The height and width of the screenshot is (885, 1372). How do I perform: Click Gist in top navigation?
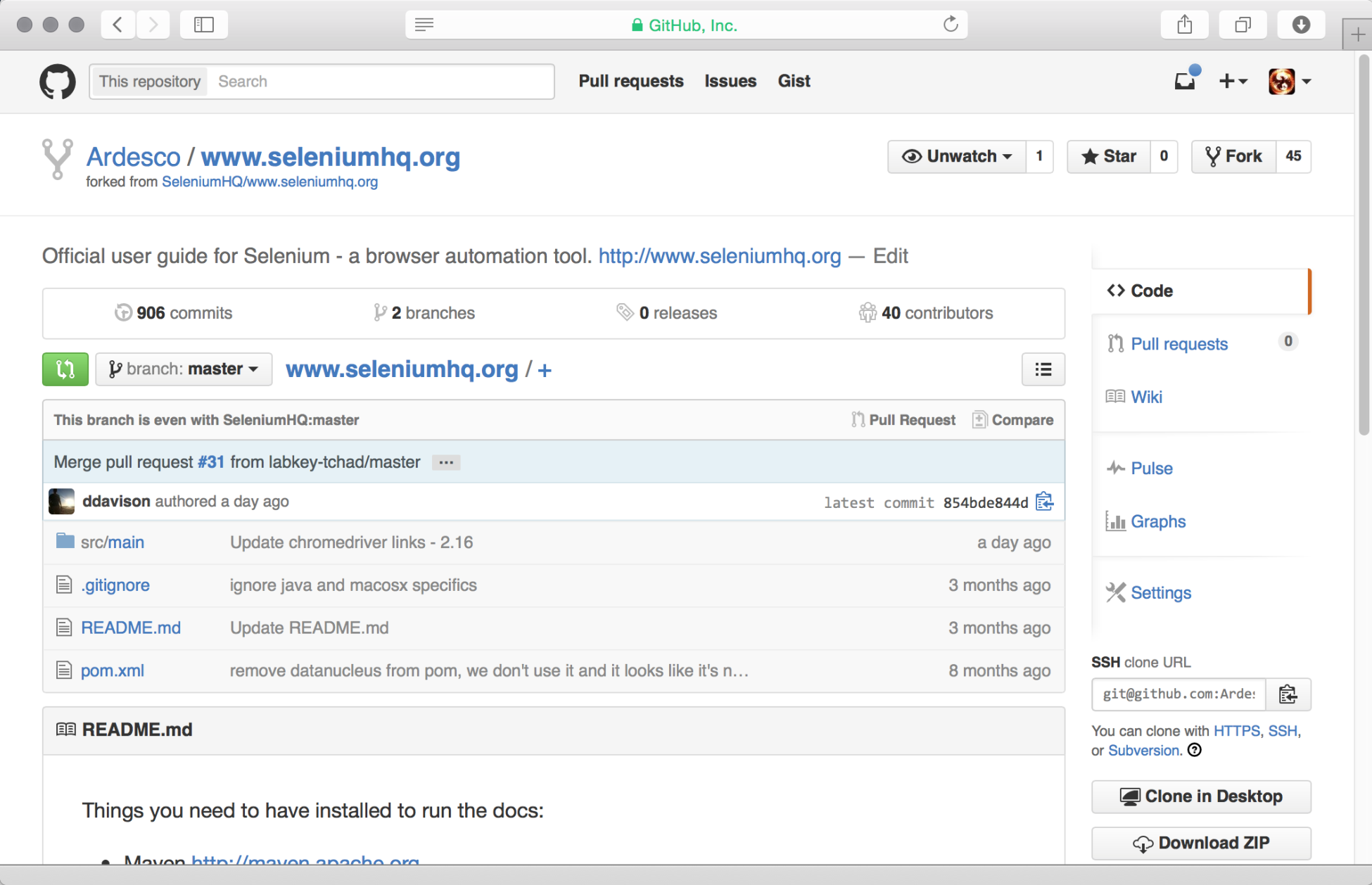(794, 81)
